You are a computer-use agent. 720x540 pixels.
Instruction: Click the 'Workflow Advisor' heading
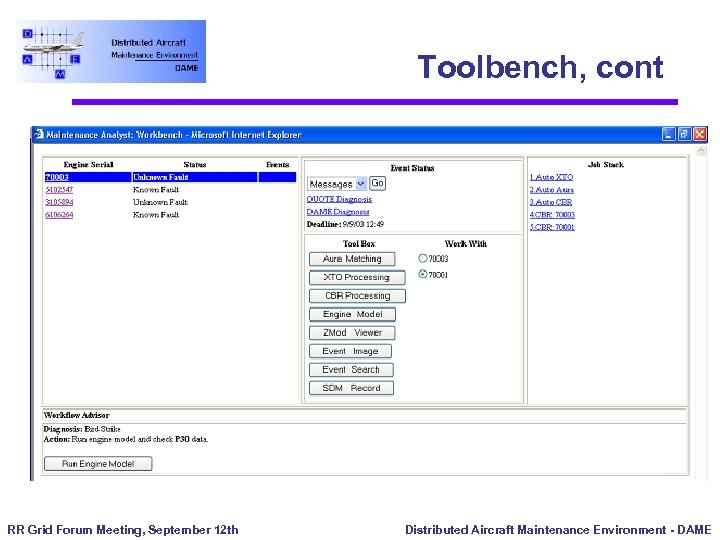(76, 415)
